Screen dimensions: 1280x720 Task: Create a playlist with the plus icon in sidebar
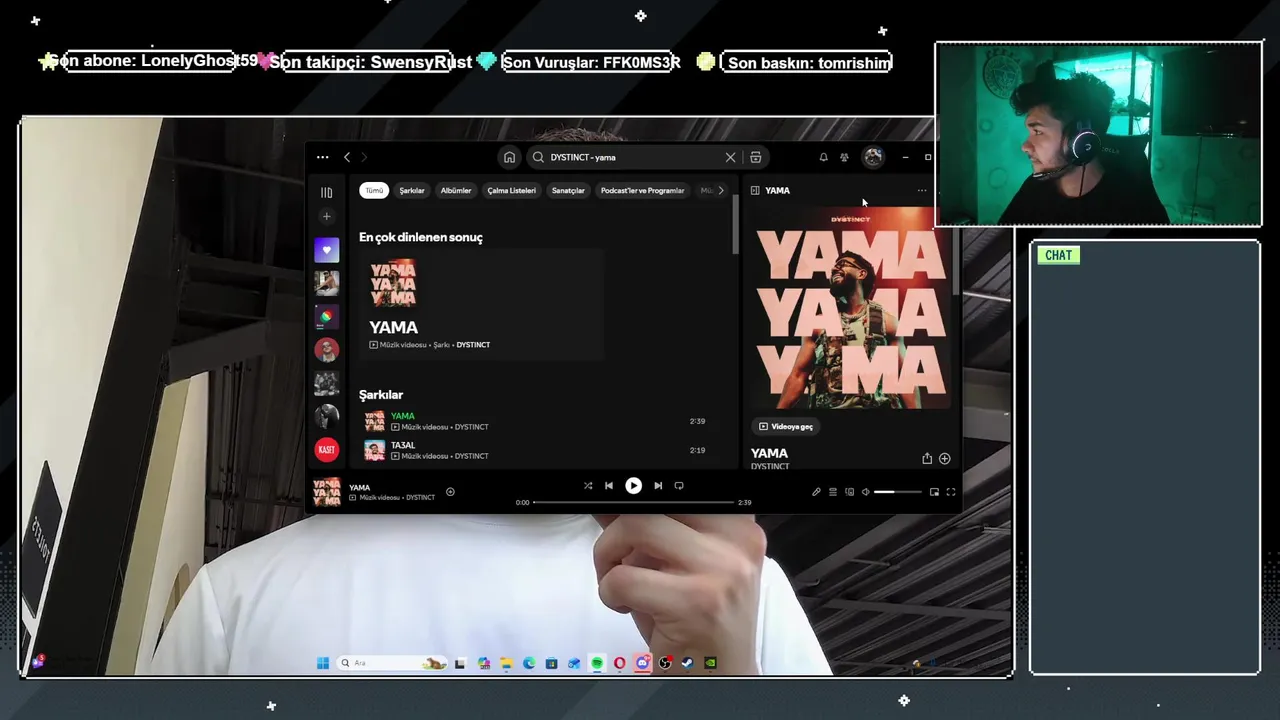(x=326, y=216)
